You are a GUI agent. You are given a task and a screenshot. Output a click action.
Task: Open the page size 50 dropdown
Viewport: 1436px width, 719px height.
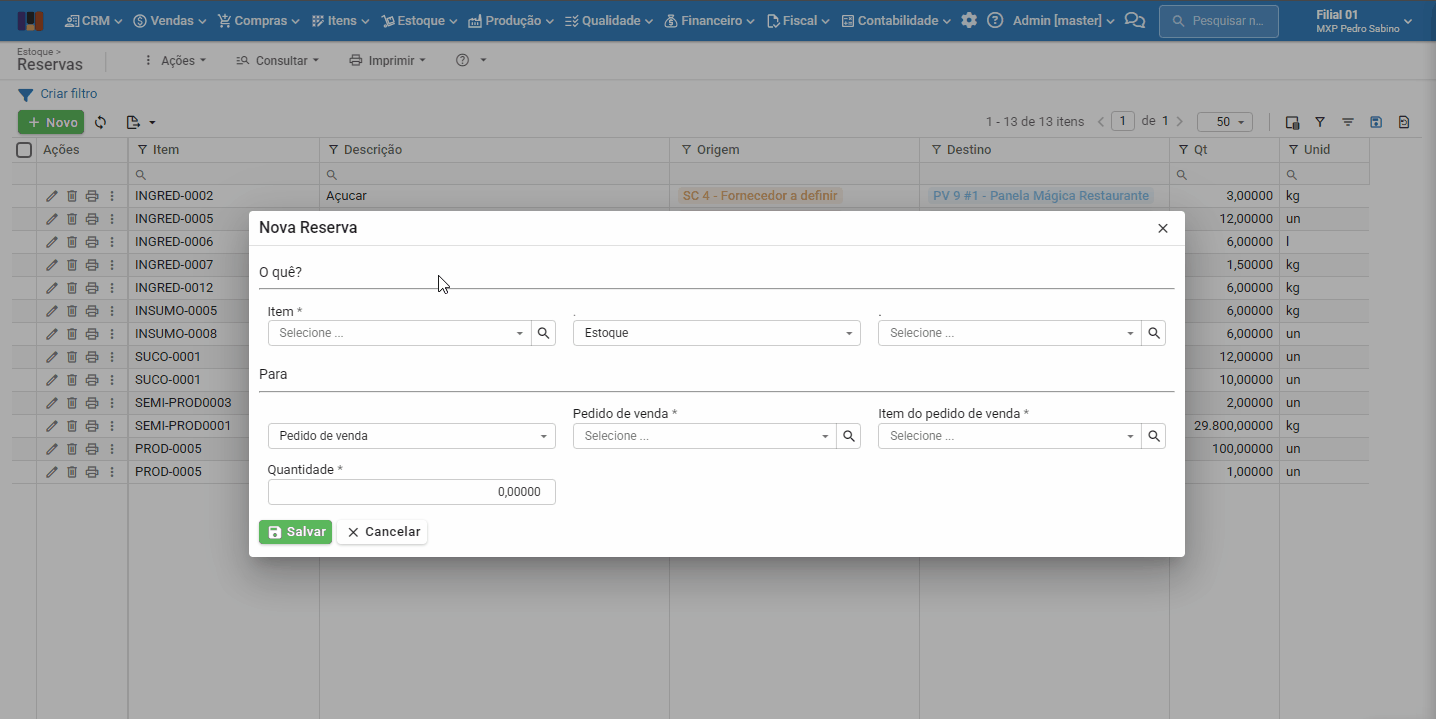pyautogui.click(x=1225, y=122)
